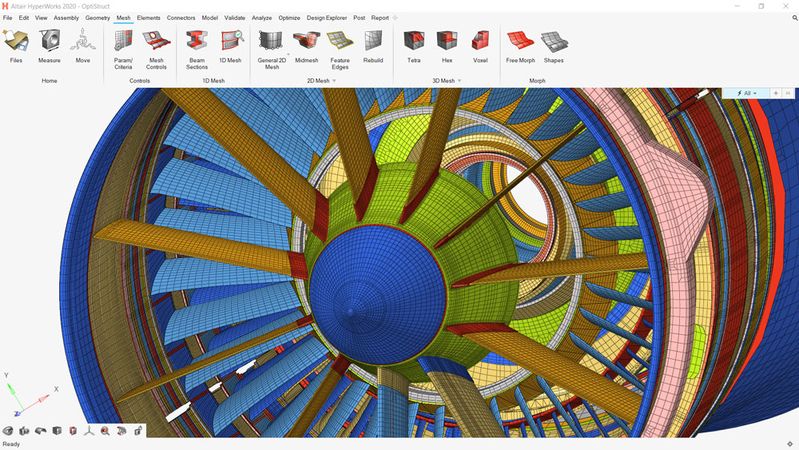Screen dimensions: 799x450
Task: Expand the 3D Mesh group options
Action: (x=459, y=80)
